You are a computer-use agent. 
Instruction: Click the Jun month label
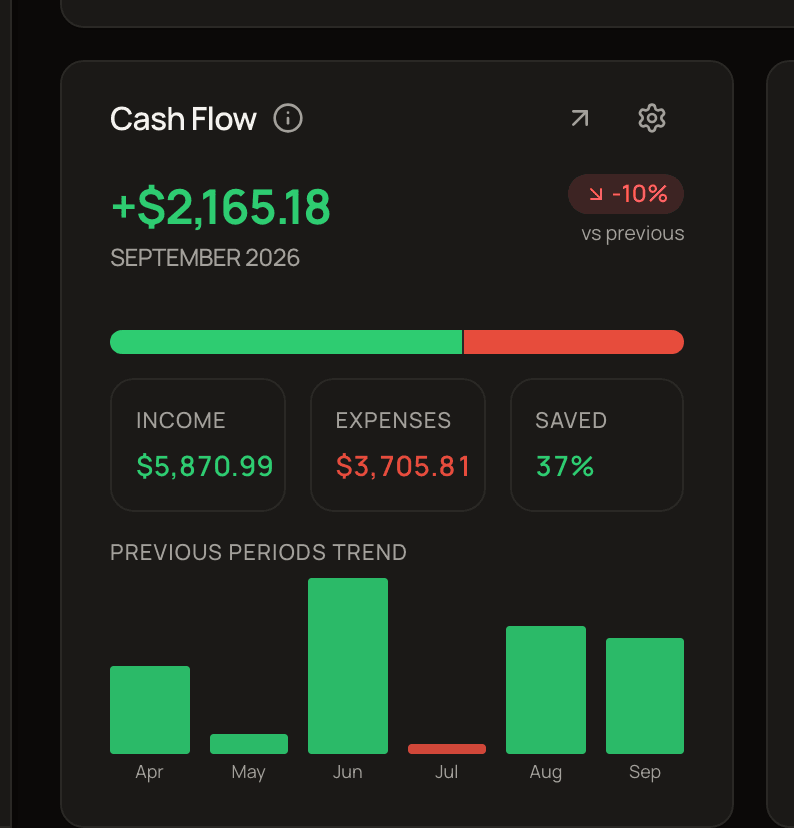(347, 772)
